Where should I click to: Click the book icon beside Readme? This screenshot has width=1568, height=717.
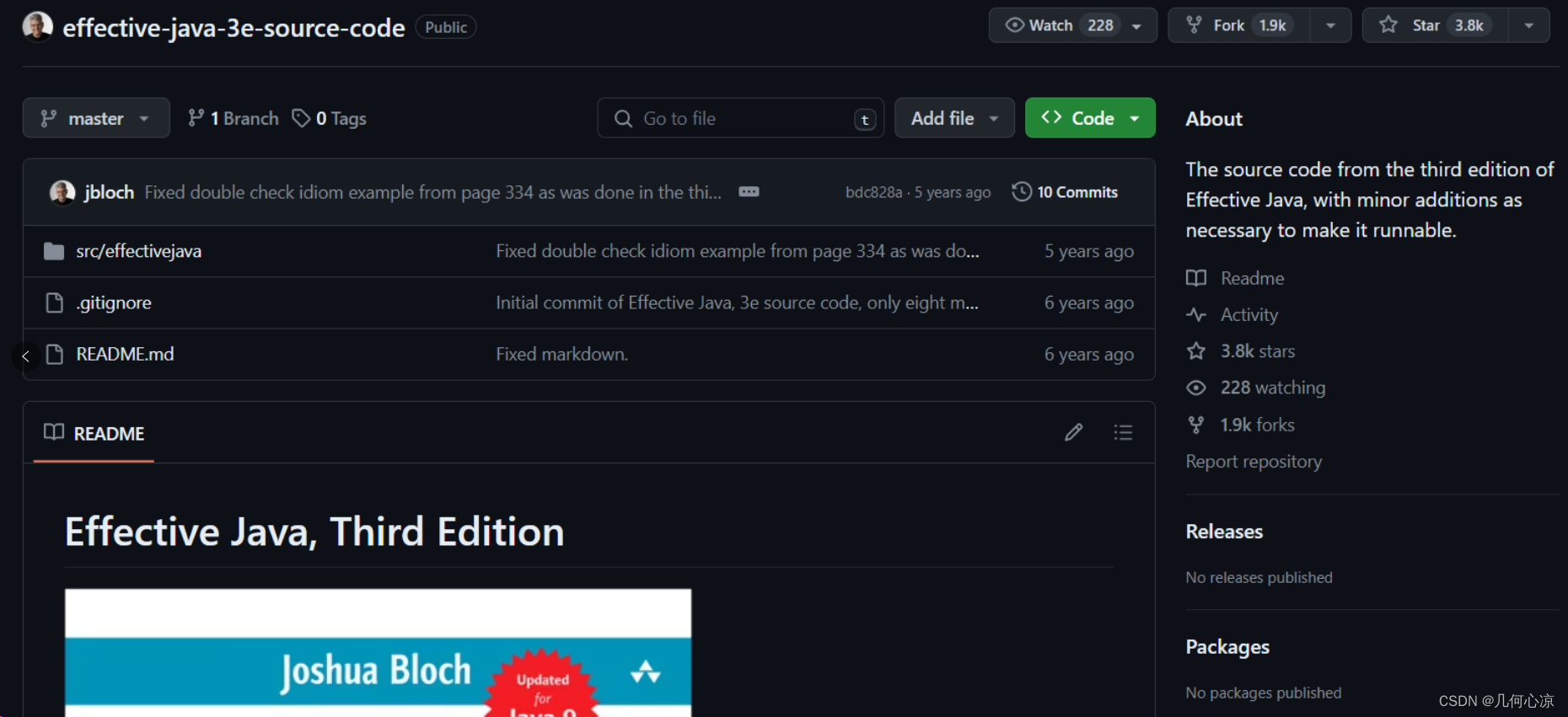pyautogui.click(x=1196, y=278)
